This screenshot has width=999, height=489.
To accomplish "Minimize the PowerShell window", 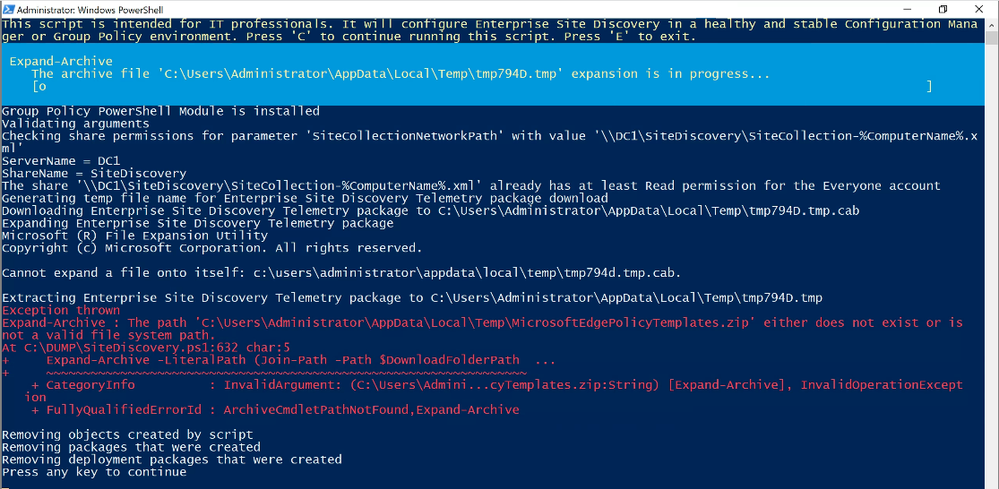I will (x=907, y=9).
